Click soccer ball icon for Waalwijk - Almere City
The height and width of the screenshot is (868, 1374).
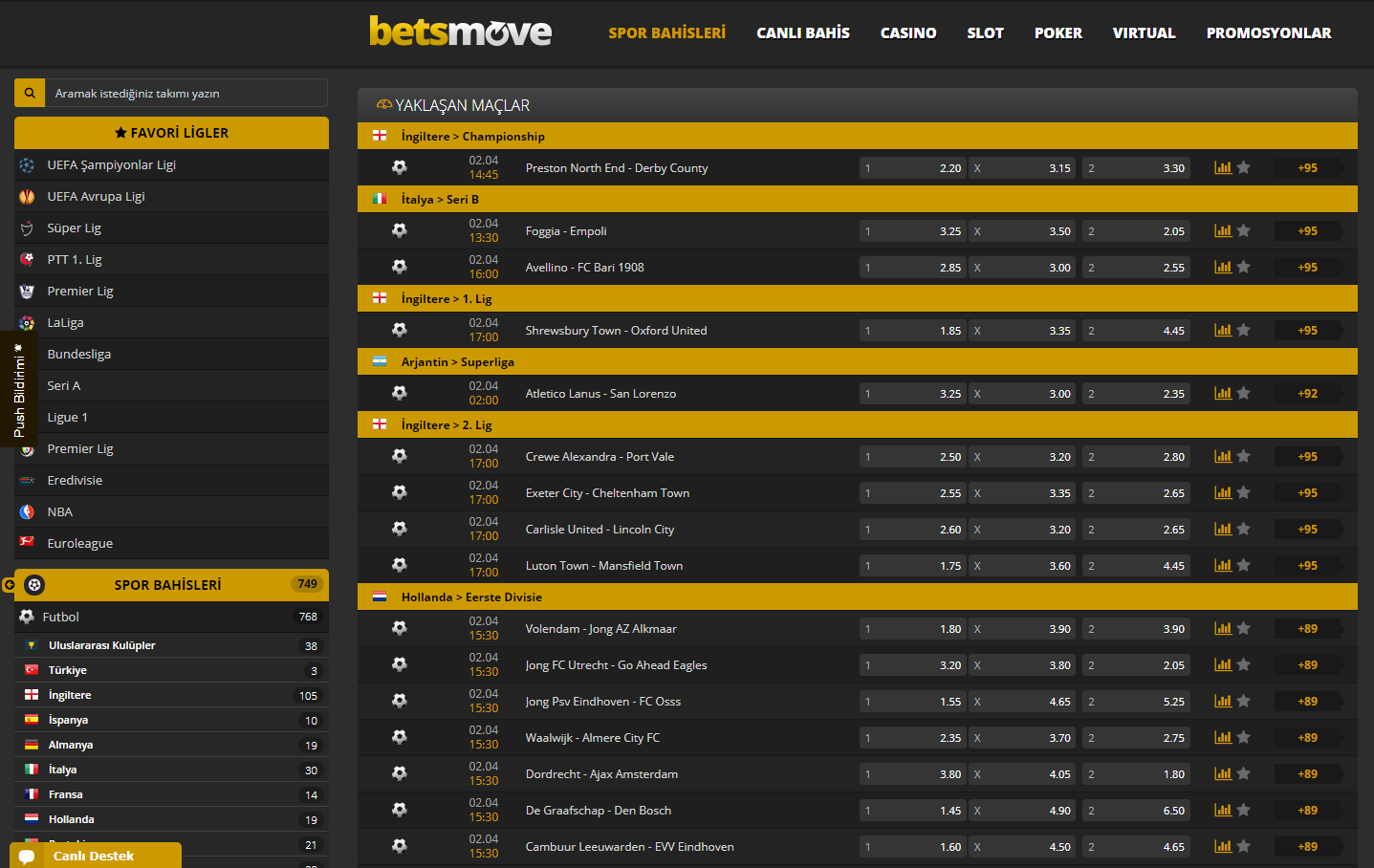point(400,737)
